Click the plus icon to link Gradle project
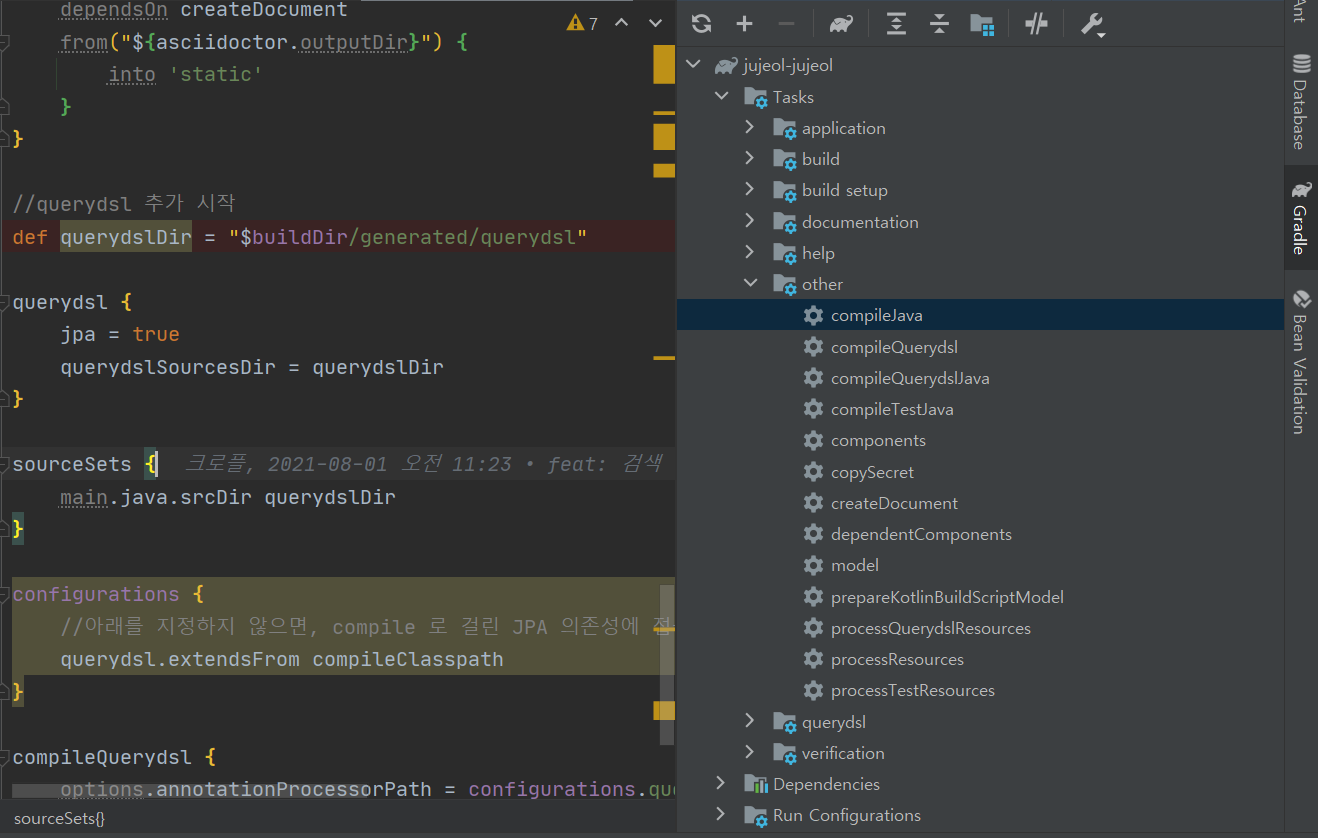Image resolution: width=1318 pixels, height=838 pixels. coord(744,24)
